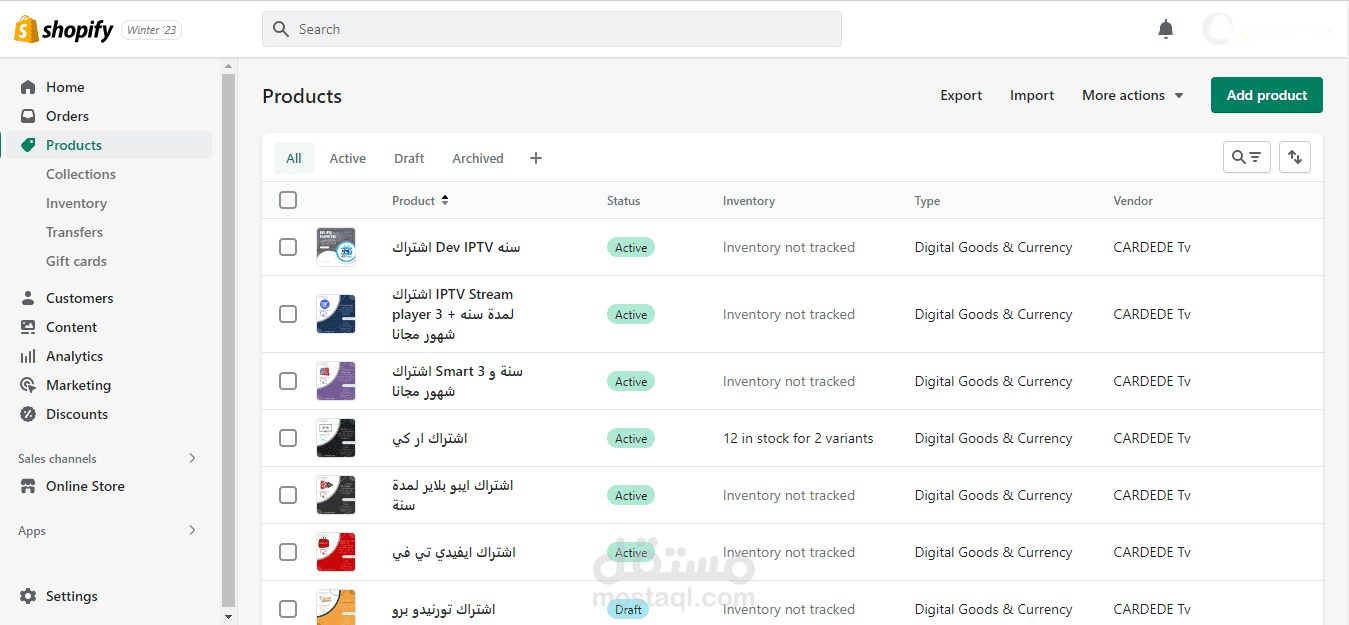Select the checkbox for 'اشترك ار كي'
The width and height of the screenshot is (1349, 625).
pyautogui.click(x=287, y=438)
